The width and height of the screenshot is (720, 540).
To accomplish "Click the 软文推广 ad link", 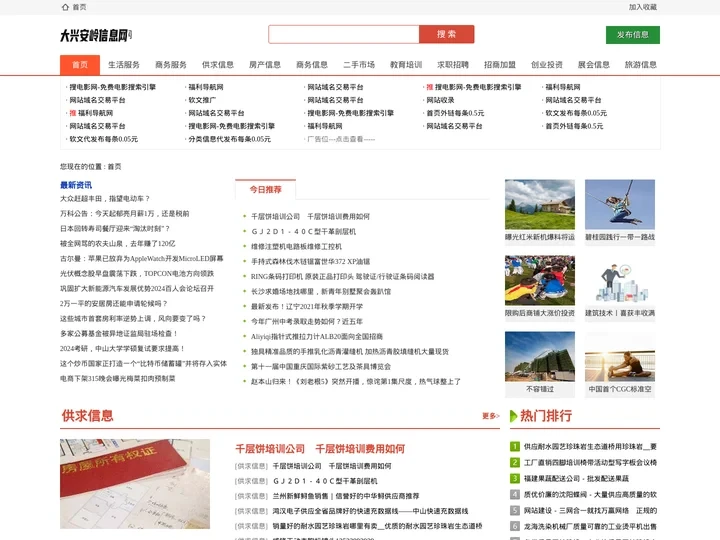I will [202, 100].
